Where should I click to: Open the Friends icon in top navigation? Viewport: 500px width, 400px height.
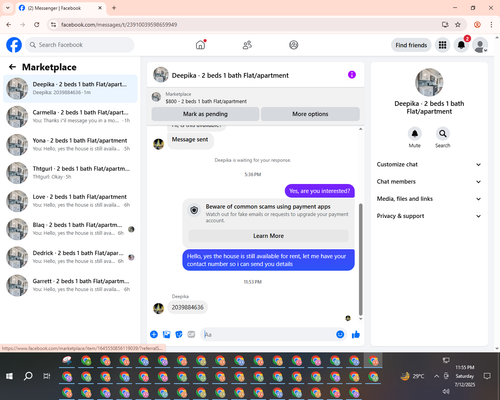[247, 45]
